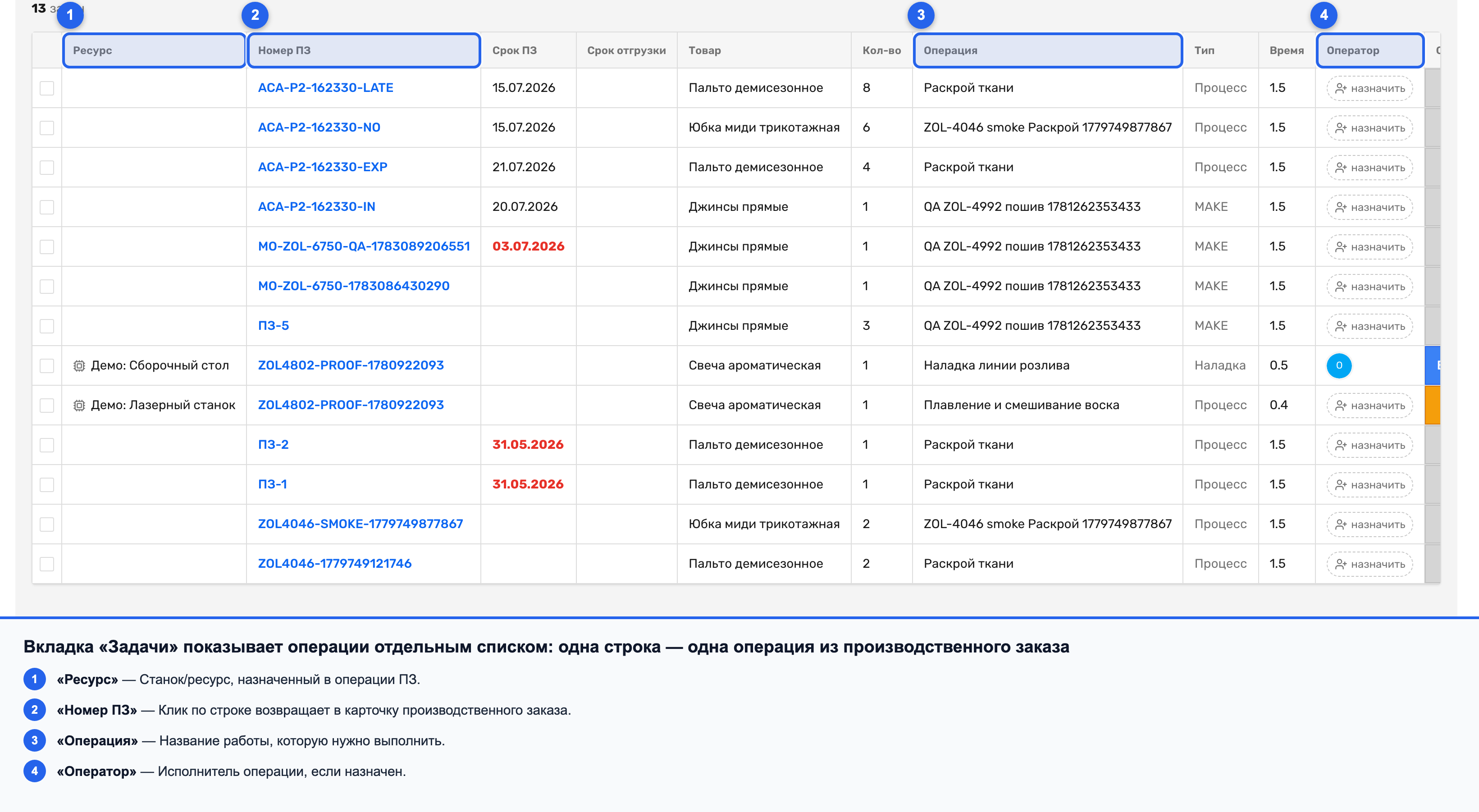Check the box for MO-ZOL-6750-QA-1783089206551 row

(x=47, y=247)
